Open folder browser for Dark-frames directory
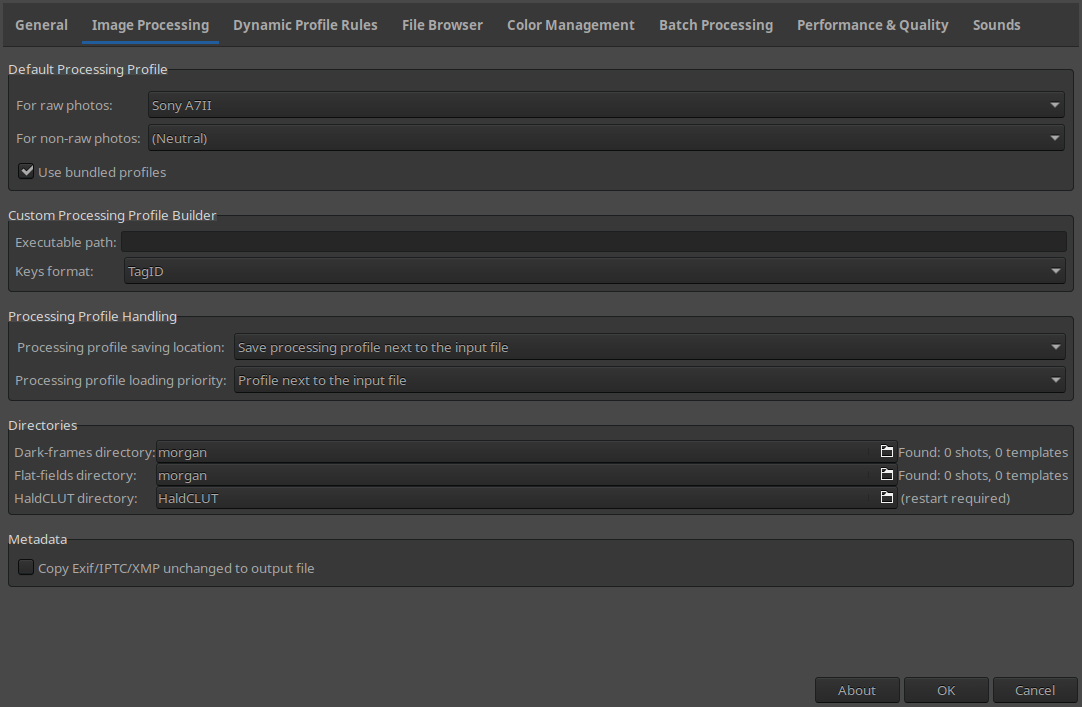The width and height of the screenshot is (1082, 707). click(x=887, y=452)
